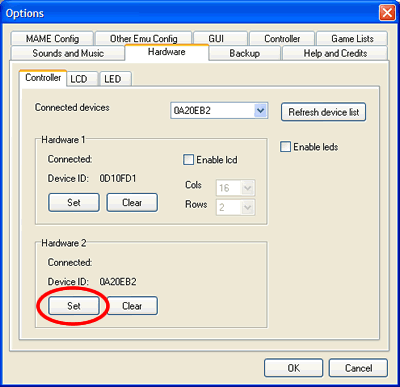Open the Sounds and Music tab
Viewport: 400px width, 387px height.
pyautogui.click(x=68, y=53)
